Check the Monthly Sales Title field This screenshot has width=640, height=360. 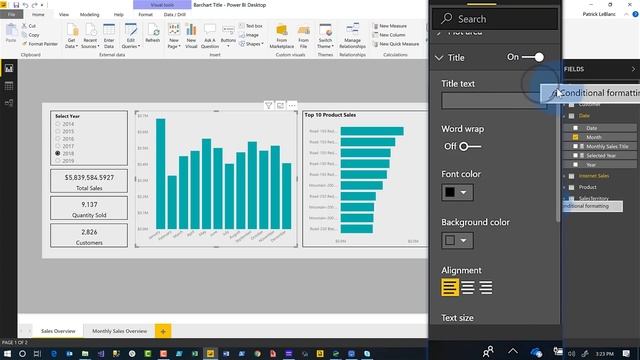576,146
